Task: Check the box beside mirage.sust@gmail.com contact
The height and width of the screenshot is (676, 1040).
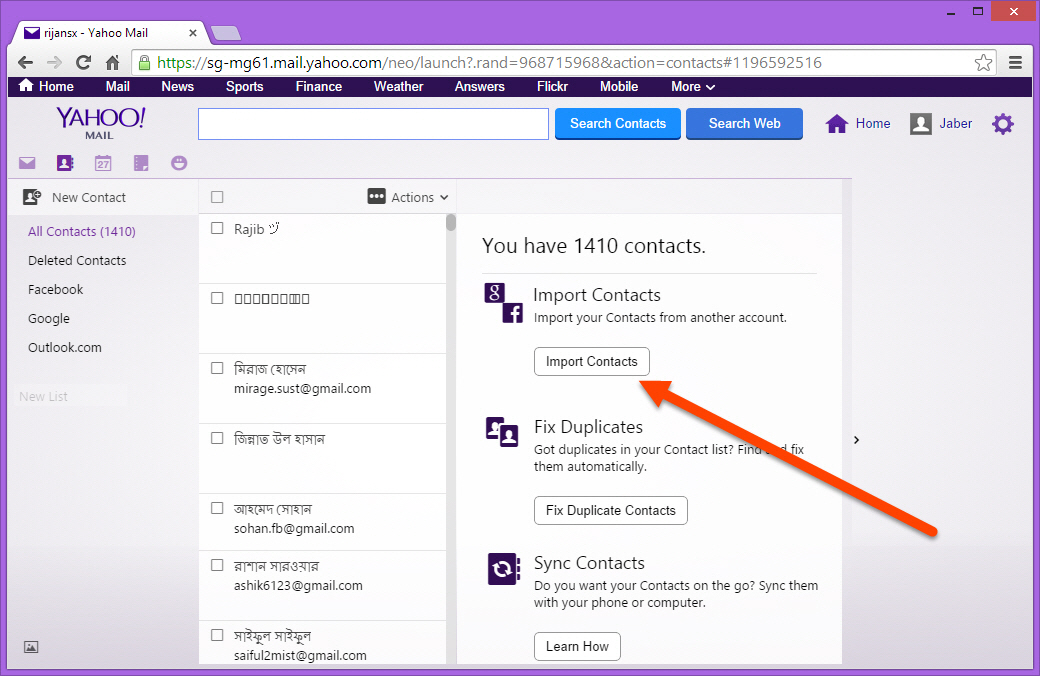Action: coord(217,368)
